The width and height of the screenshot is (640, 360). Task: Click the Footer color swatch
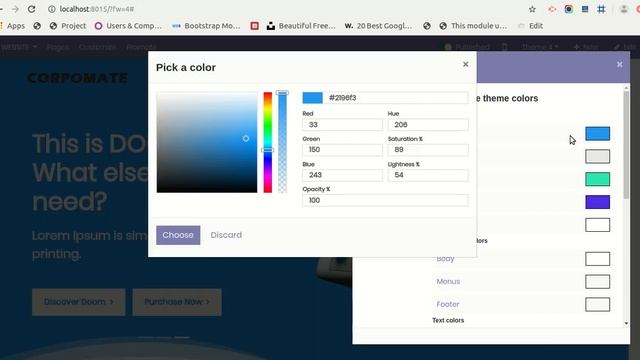598,304
